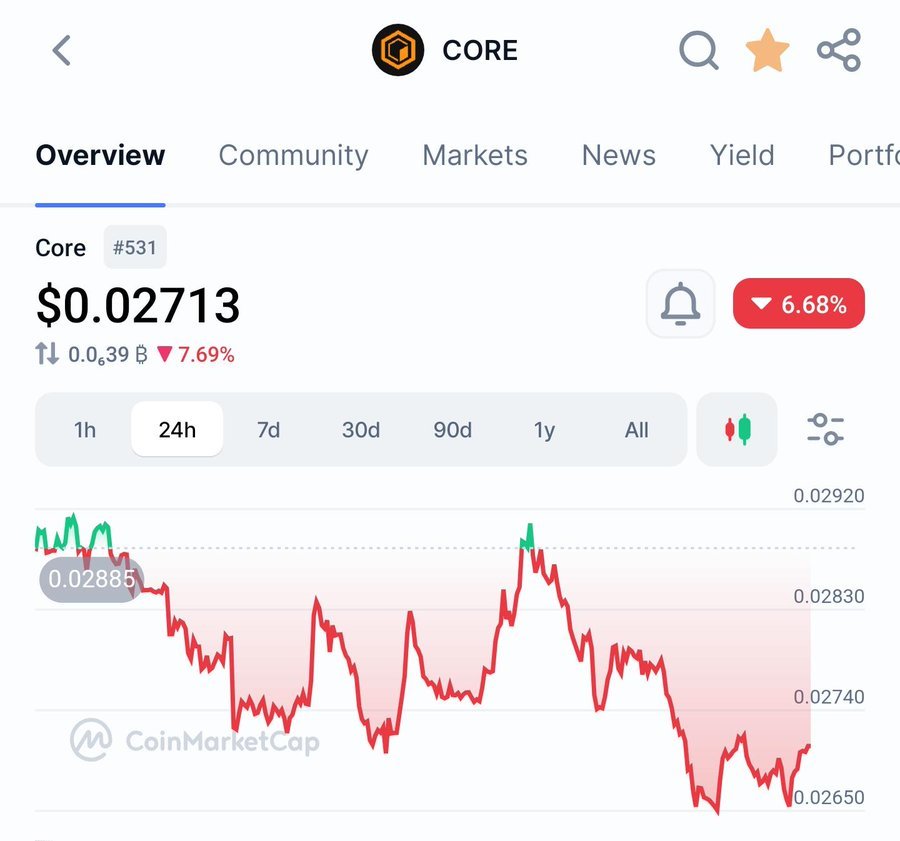
Task: Tap the share icon
Action: tap(838, 50)
